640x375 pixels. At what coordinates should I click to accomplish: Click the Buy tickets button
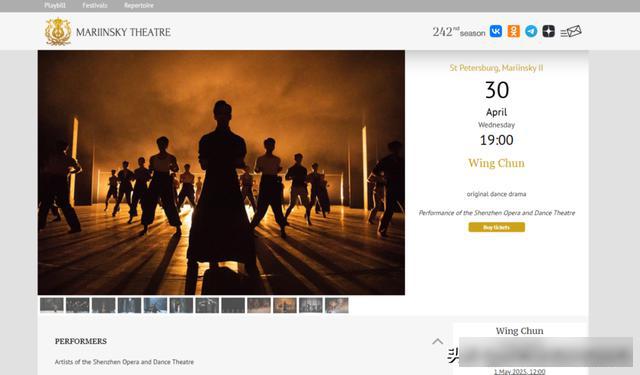(x=496, y=227)
